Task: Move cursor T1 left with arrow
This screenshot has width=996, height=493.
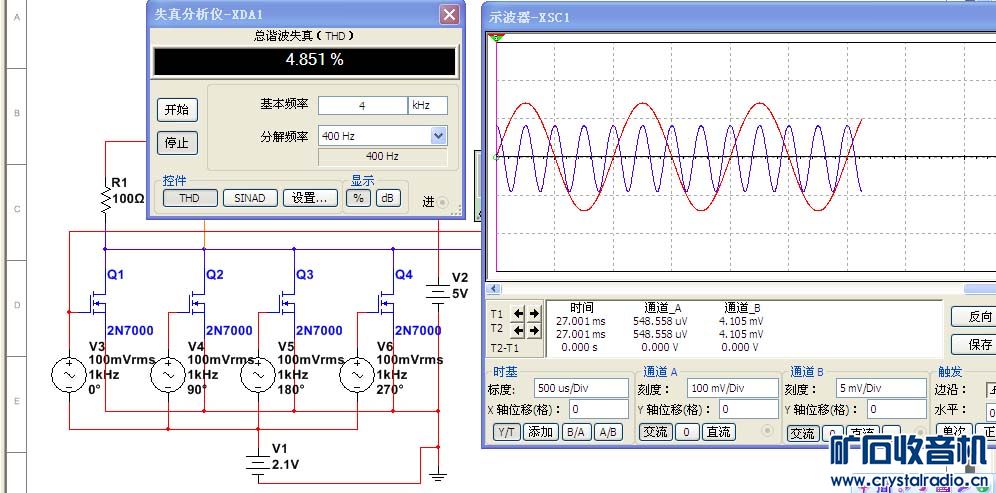Action: tap(518, 312)
